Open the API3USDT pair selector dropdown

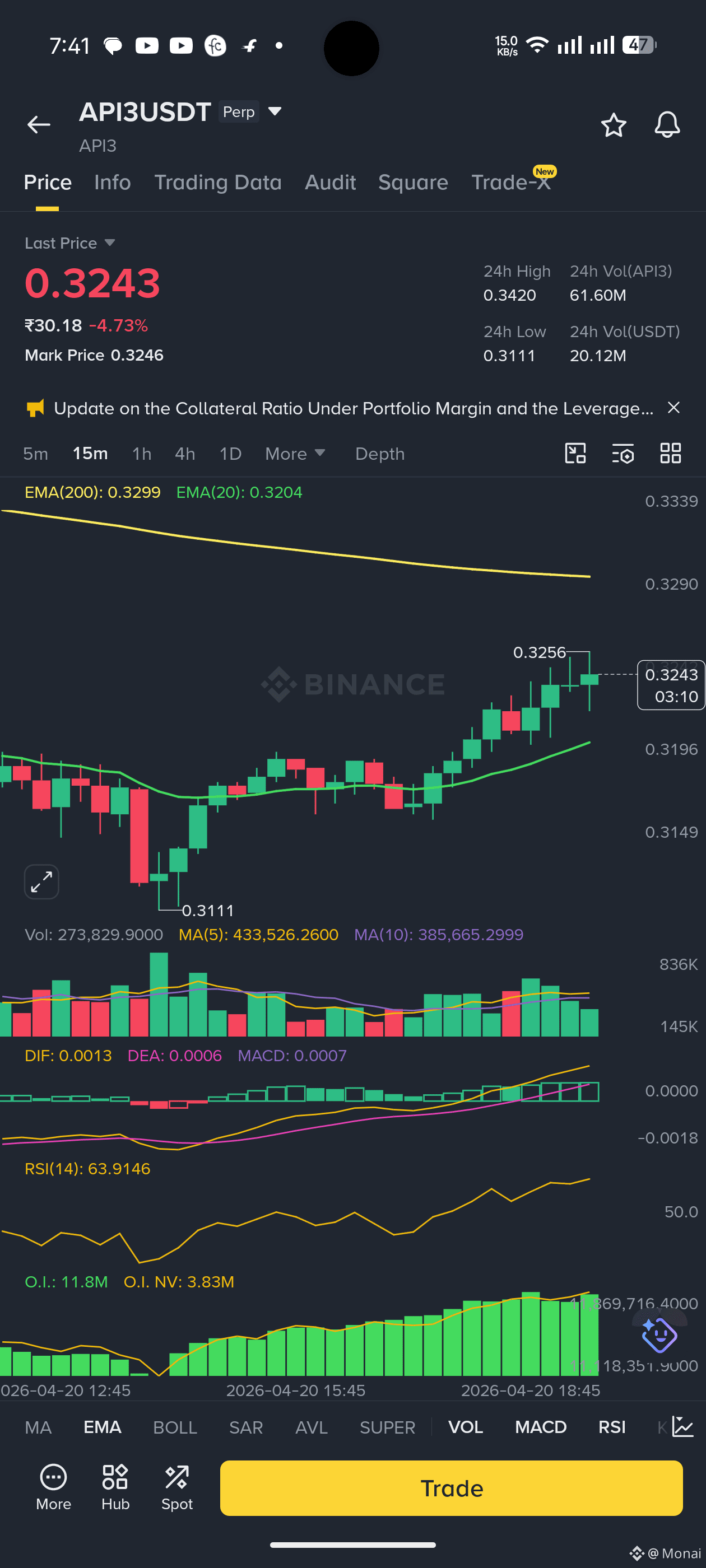[x=275, y=111]
